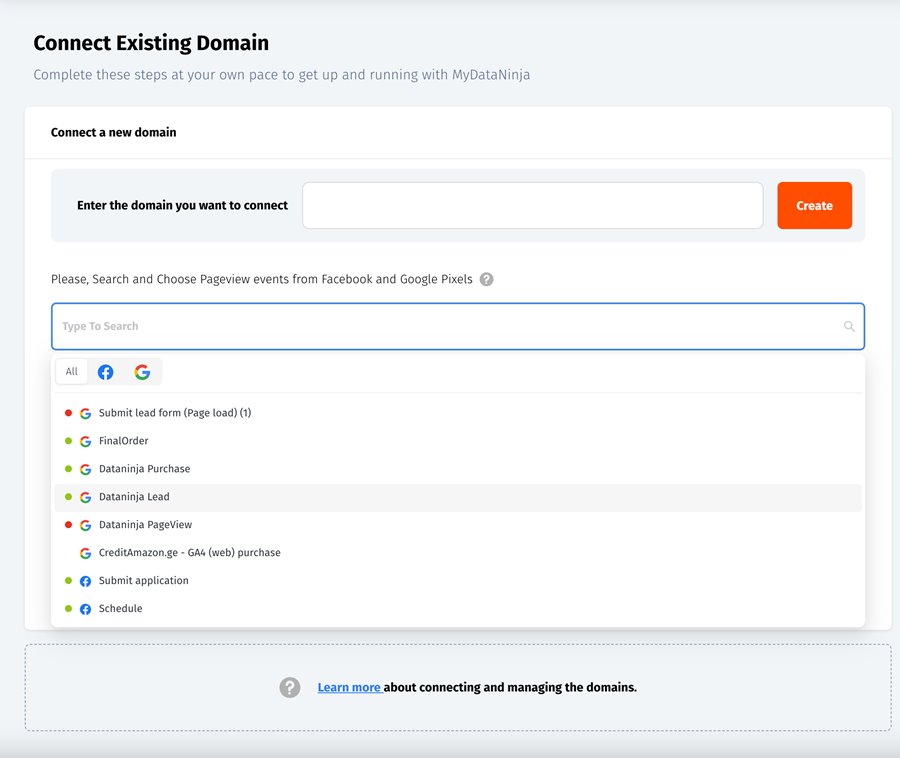Click the Google filter icon tab
The image size is (900, 758).
(142, 372)
